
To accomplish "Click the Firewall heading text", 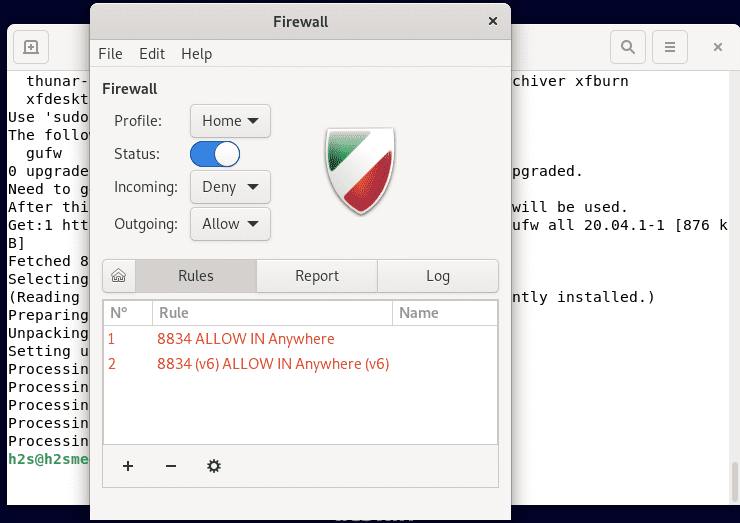I will pos(130,89).
